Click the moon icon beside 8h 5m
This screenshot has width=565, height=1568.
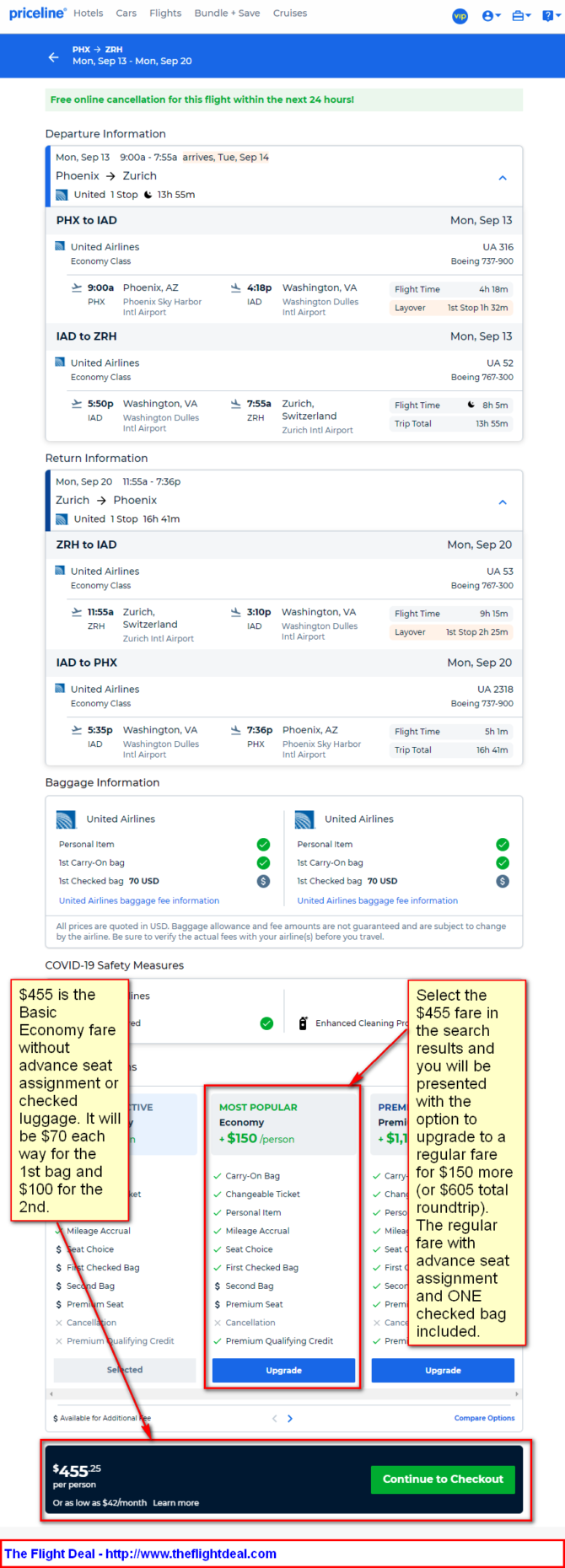[x=471, y=405]
